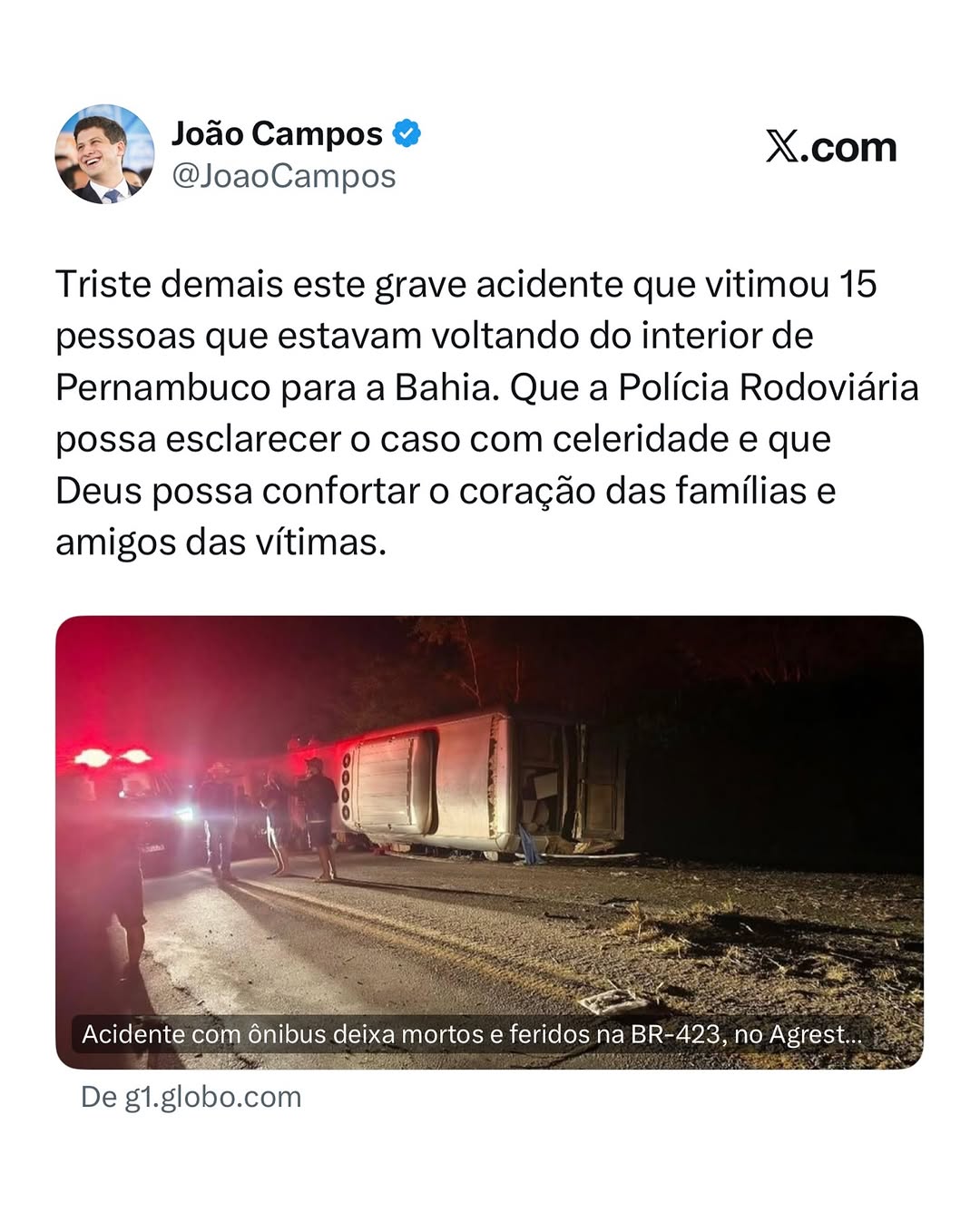Click the red emergency lights in photo
The height and width of the screenshot is (1222, 980).
(x=113, y=758)
